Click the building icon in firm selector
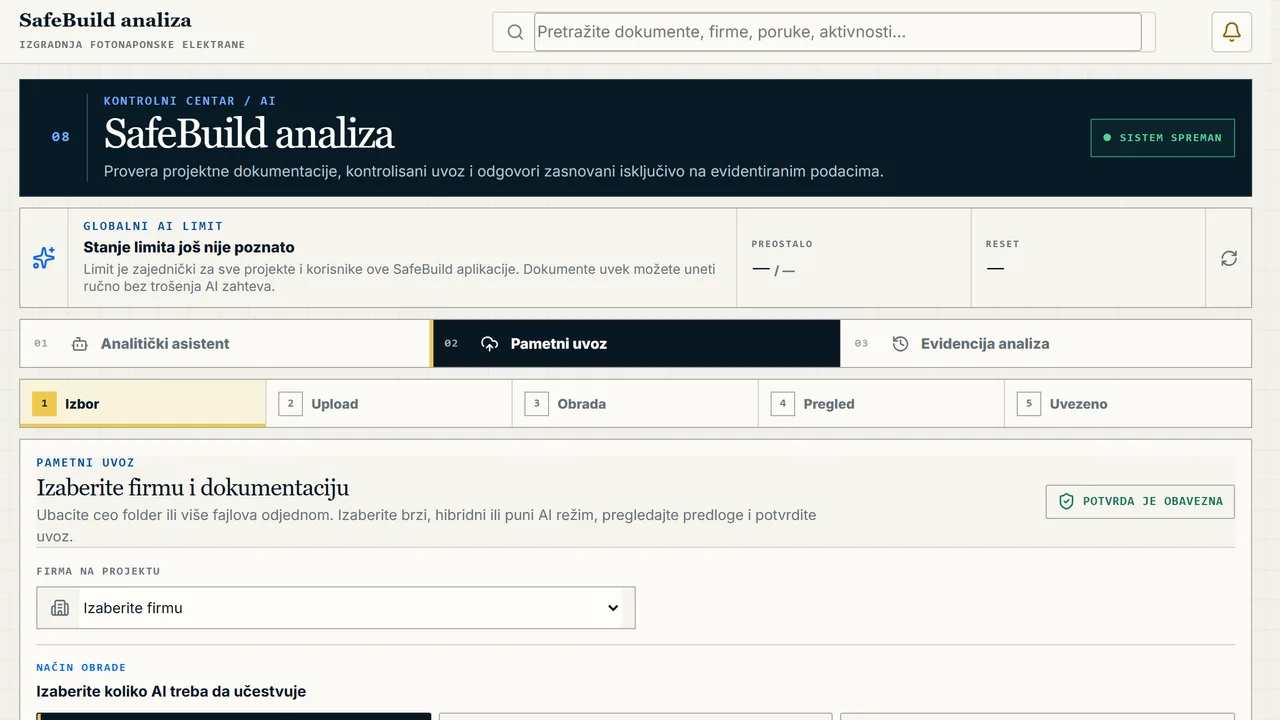The image size is (1280, 720). [x=60, y=608]
